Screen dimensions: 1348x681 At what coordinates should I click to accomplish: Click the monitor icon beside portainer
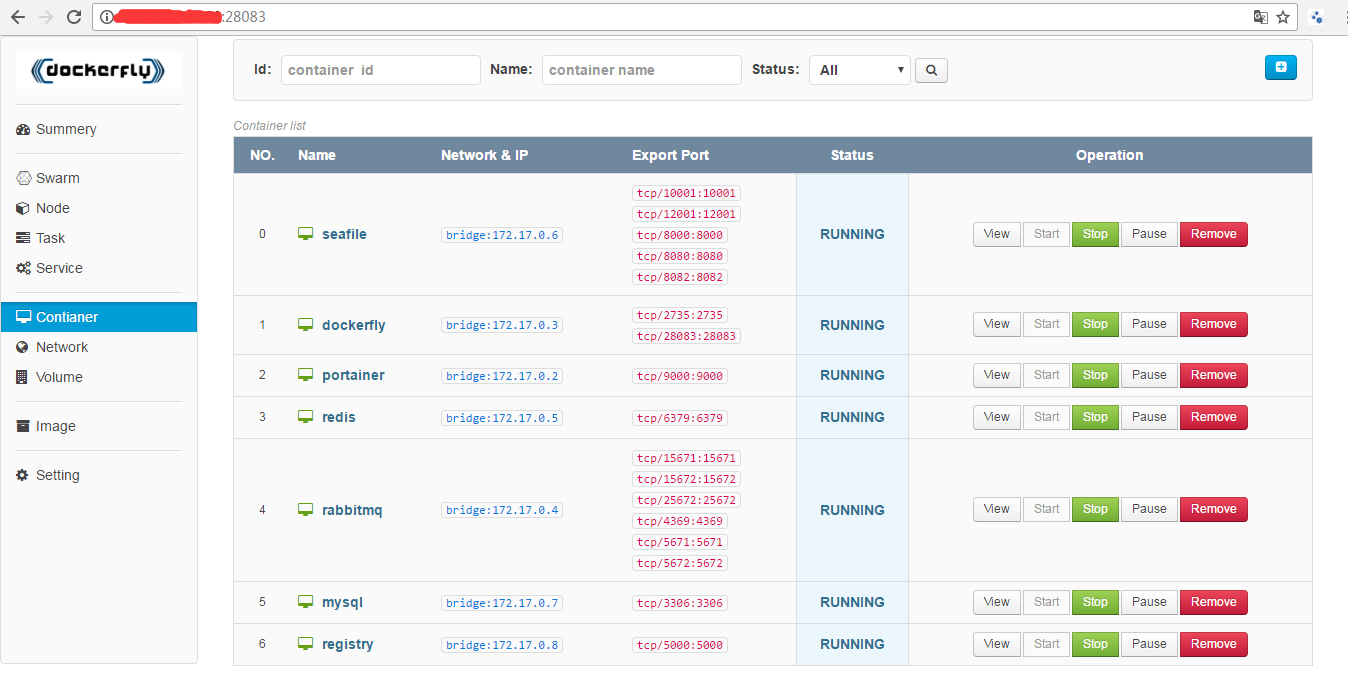tap(306, 375)
